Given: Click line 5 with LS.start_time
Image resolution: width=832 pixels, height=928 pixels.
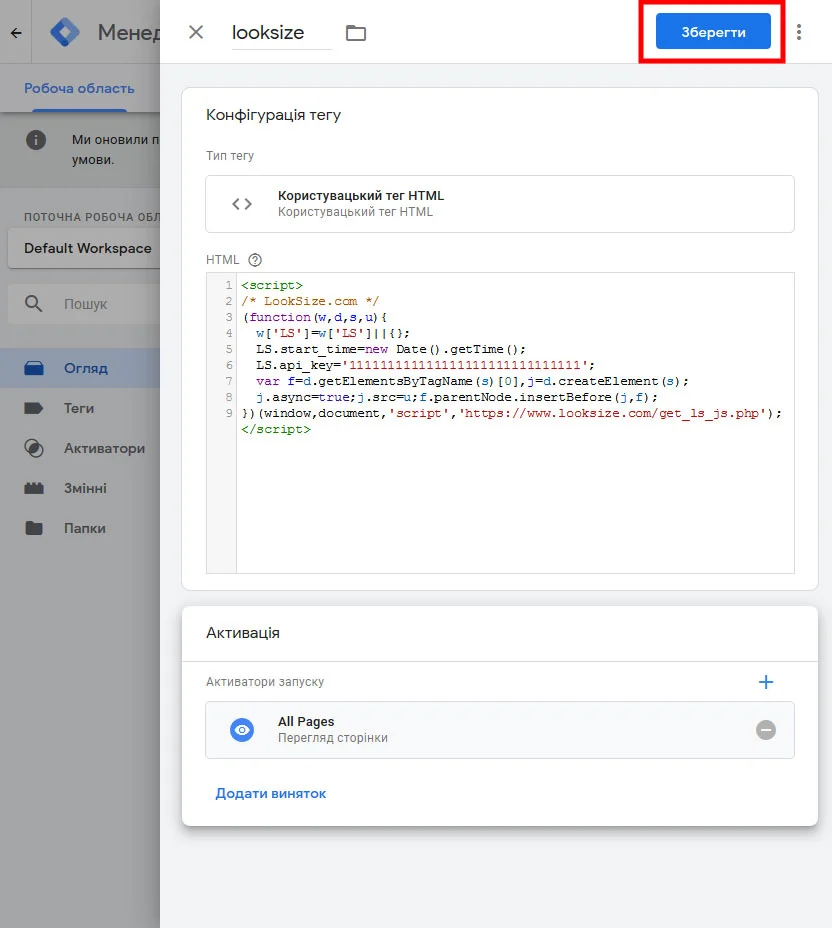Looking at the screenshot, I should click(391, 349).
